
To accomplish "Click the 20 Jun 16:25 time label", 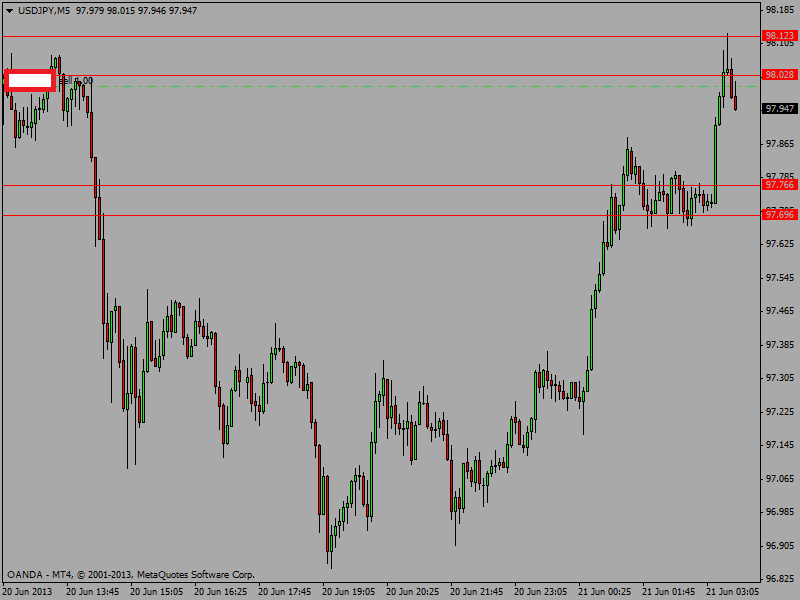I will pyautogui.click(x=221, y=592).
